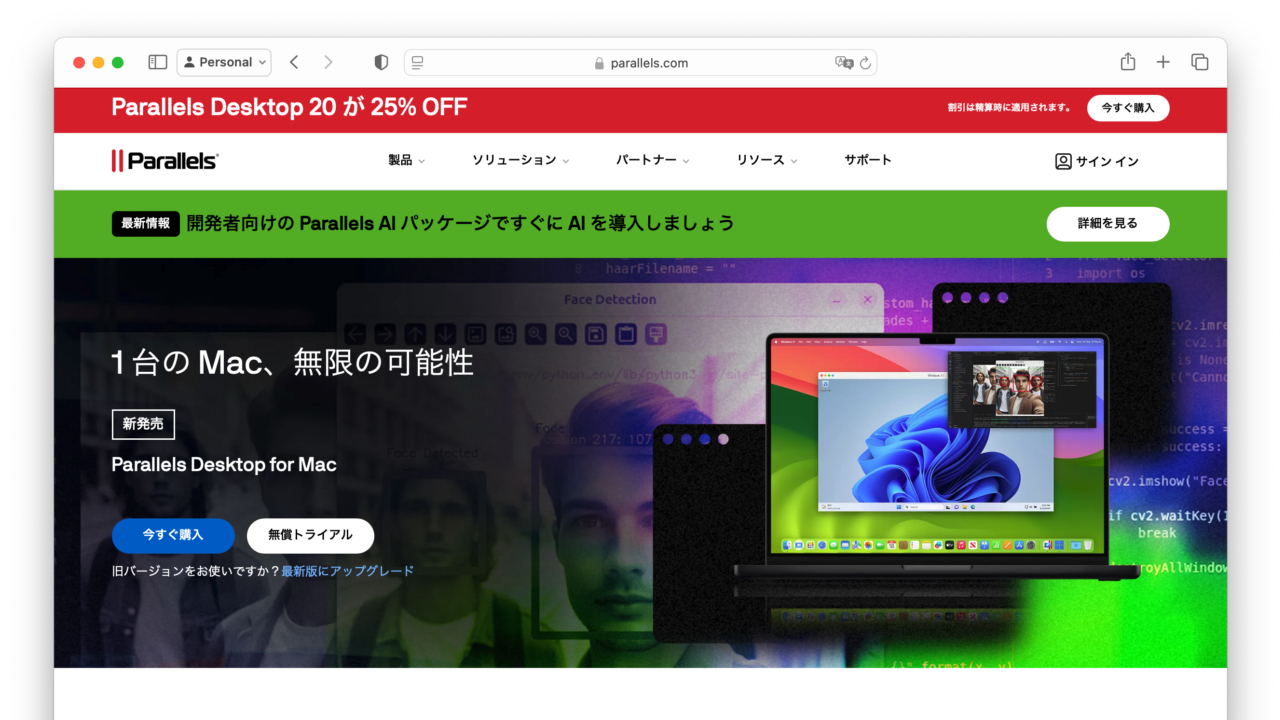Open the Personal profile dropdown

[224, 62]
